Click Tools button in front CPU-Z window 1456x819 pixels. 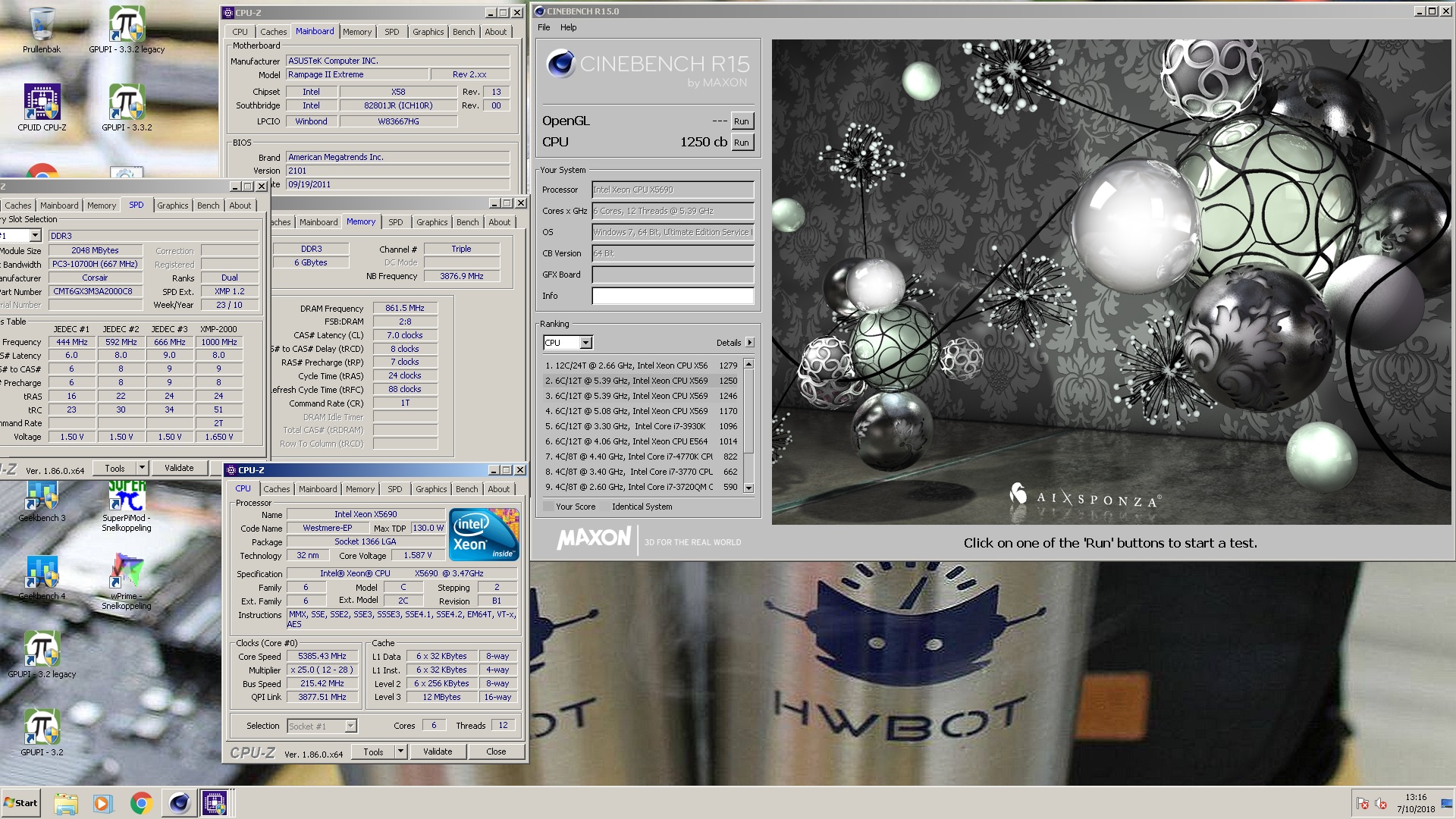[374, 752]
